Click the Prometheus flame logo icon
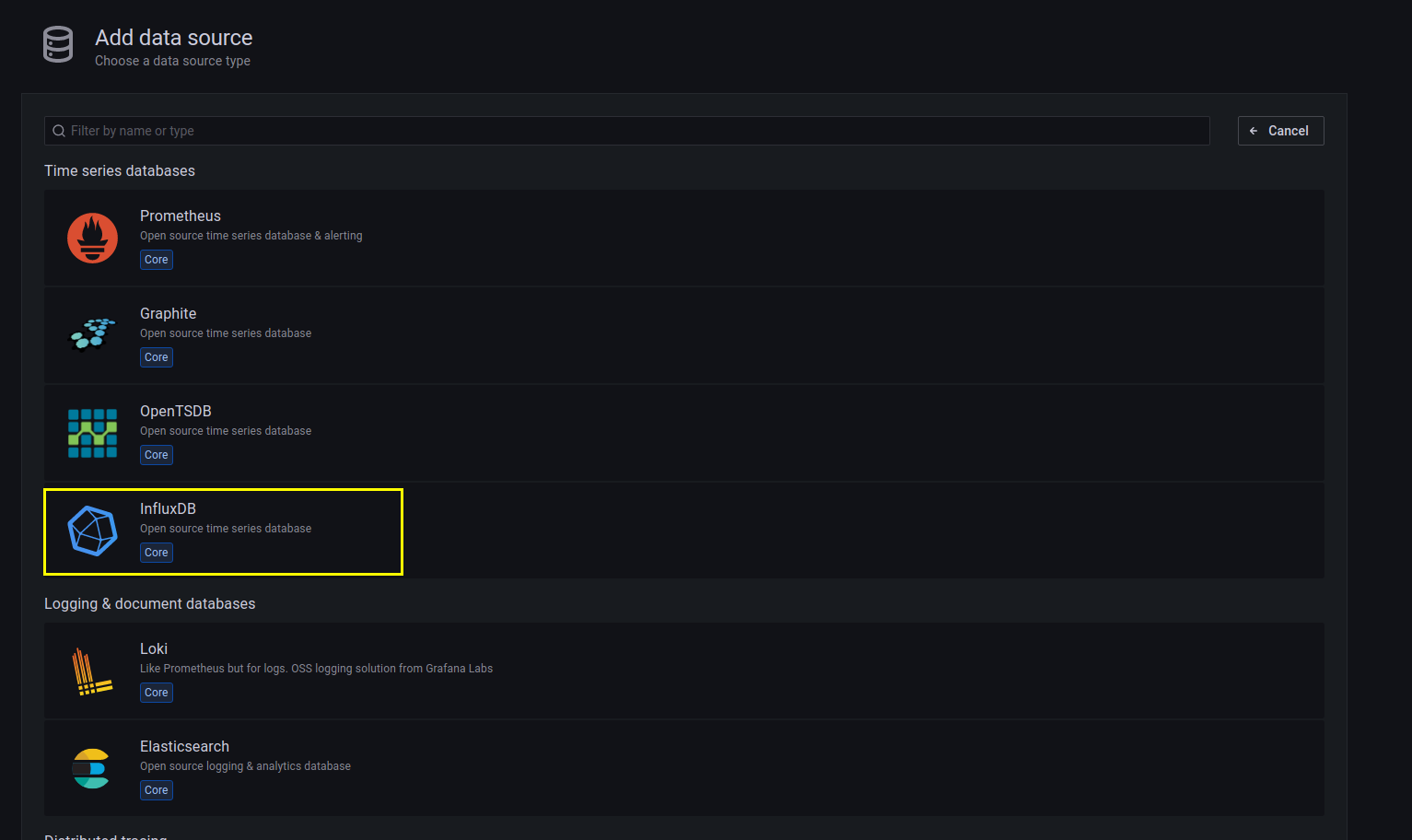This screenshot has width=1412, height=840. click(x=92, y=238)
